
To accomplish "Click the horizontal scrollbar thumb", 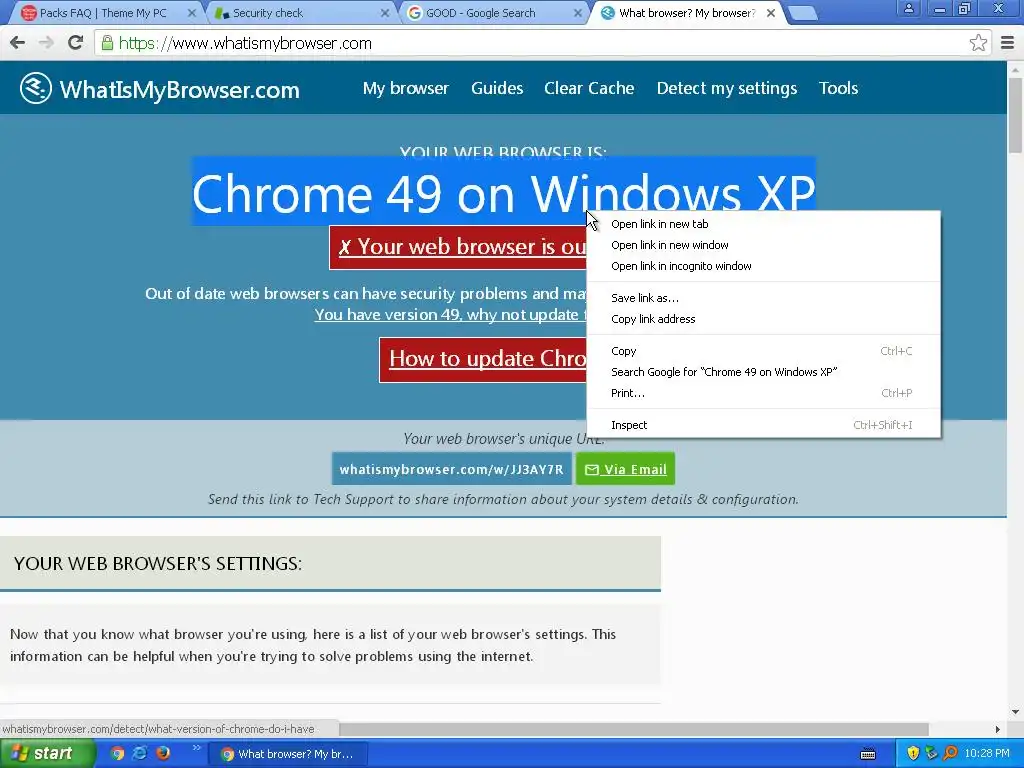I will tap(633, 729).
